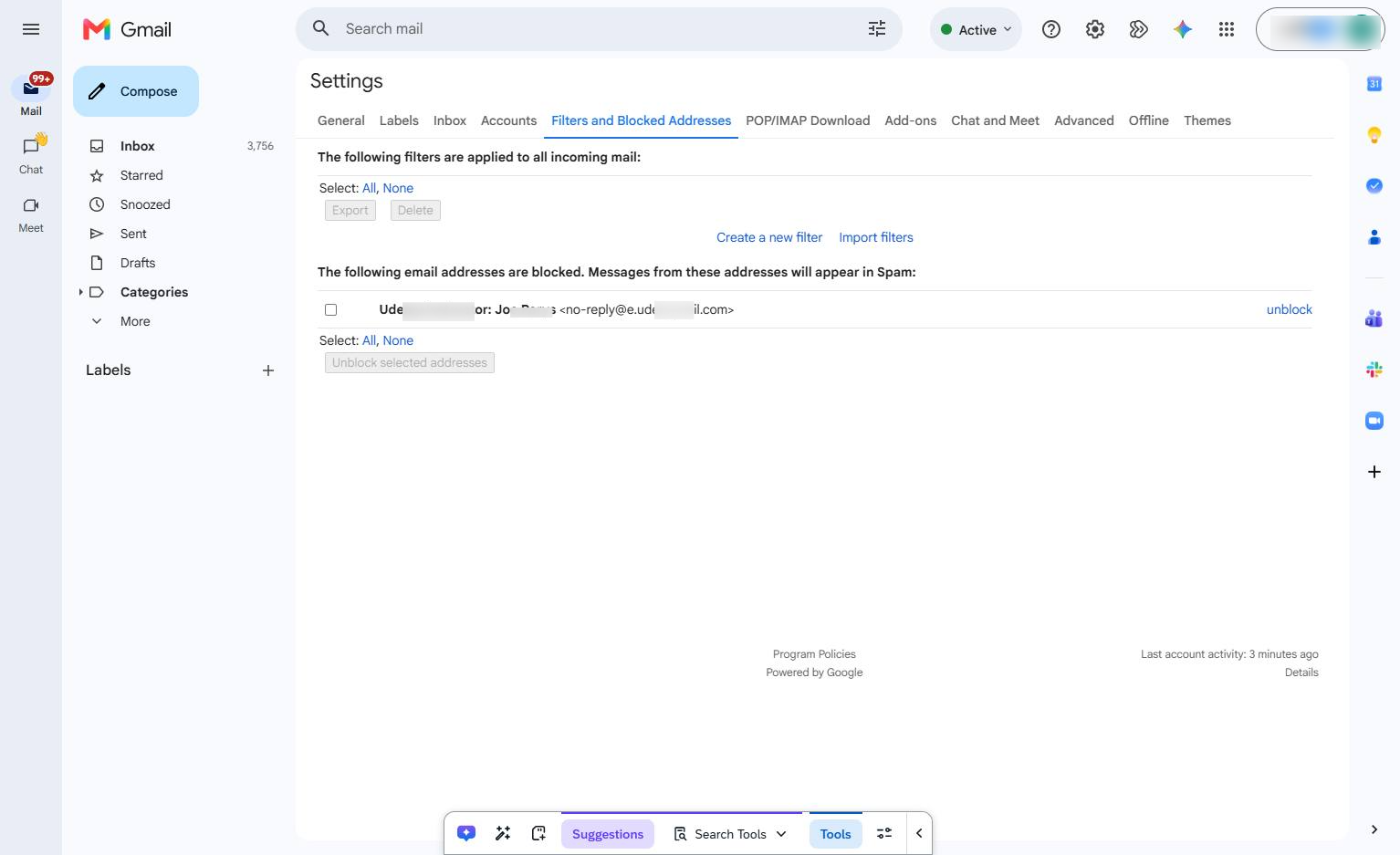Expand the Categories folder arrow

80,292
